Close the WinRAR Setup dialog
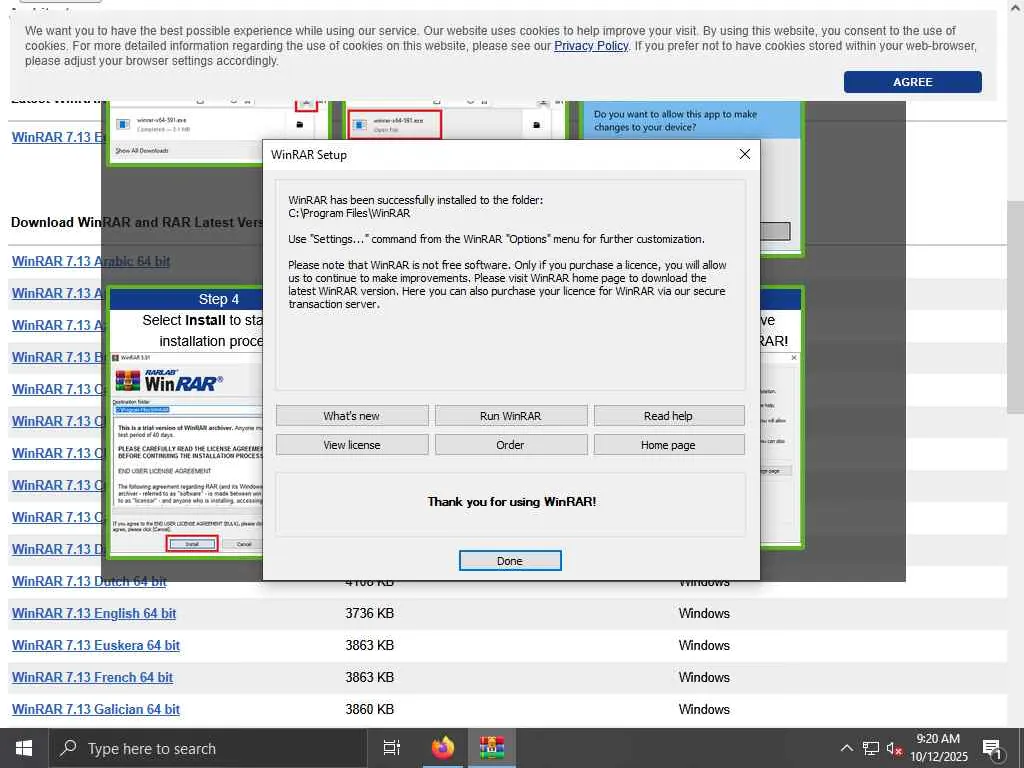This screenshot has height=768, width=1024. [x=744, y=154]
